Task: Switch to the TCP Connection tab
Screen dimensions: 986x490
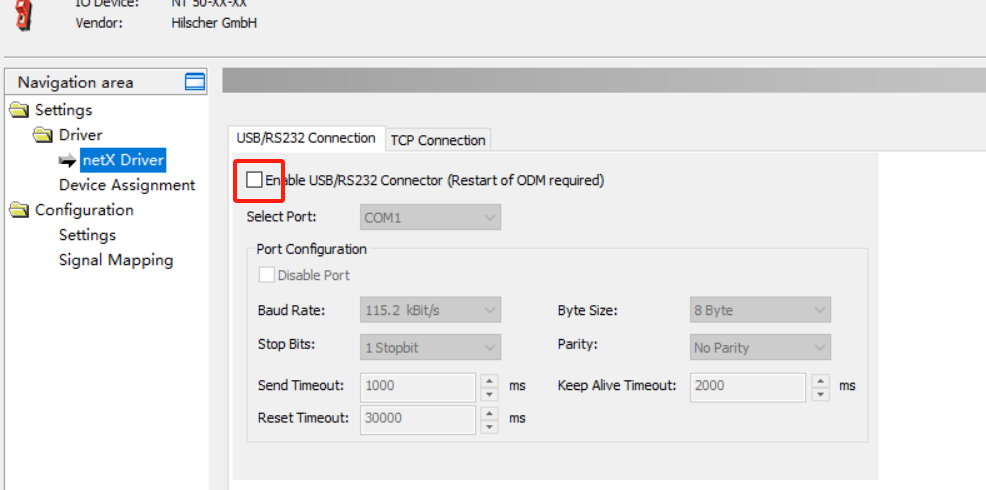Action: point(438,140)
